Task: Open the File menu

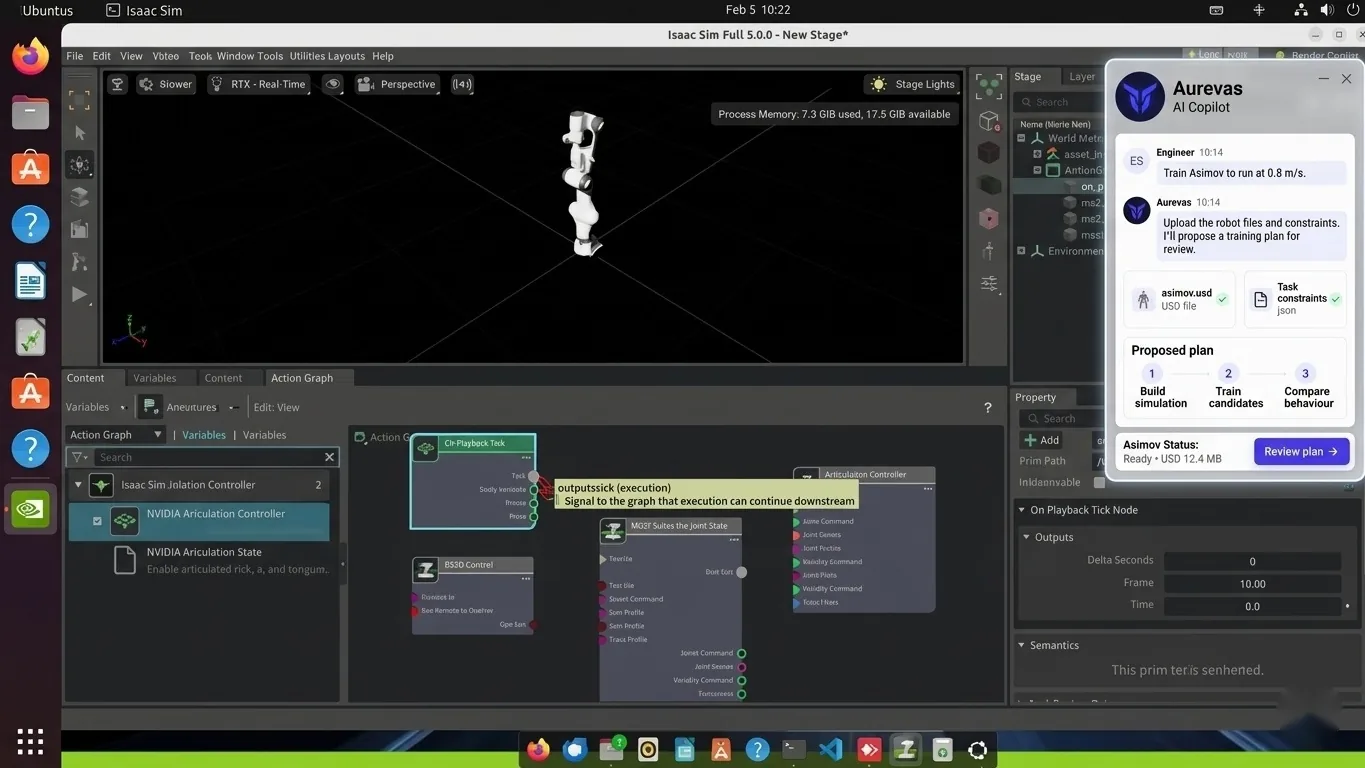Action: pos(75,56)
